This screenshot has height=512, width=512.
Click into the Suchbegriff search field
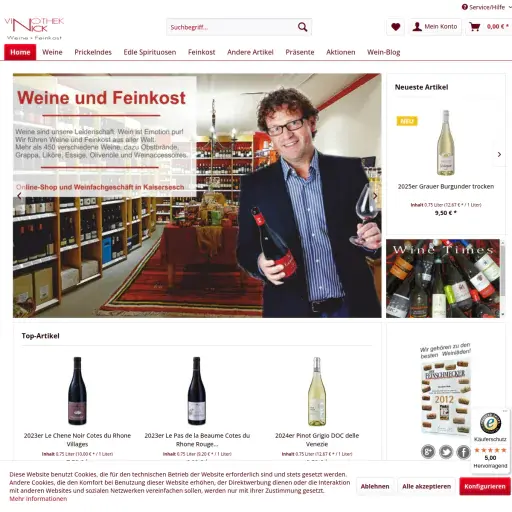click(232, 27)
